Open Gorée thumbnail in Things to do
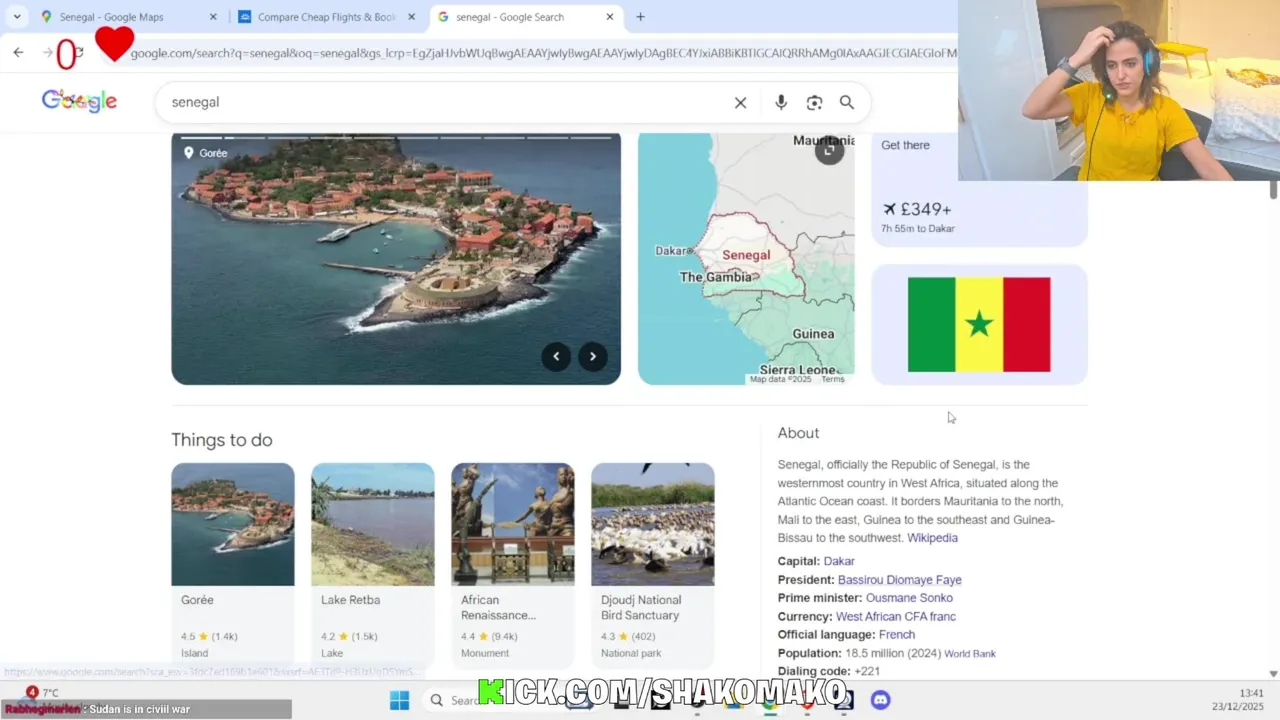 point(233,524)
